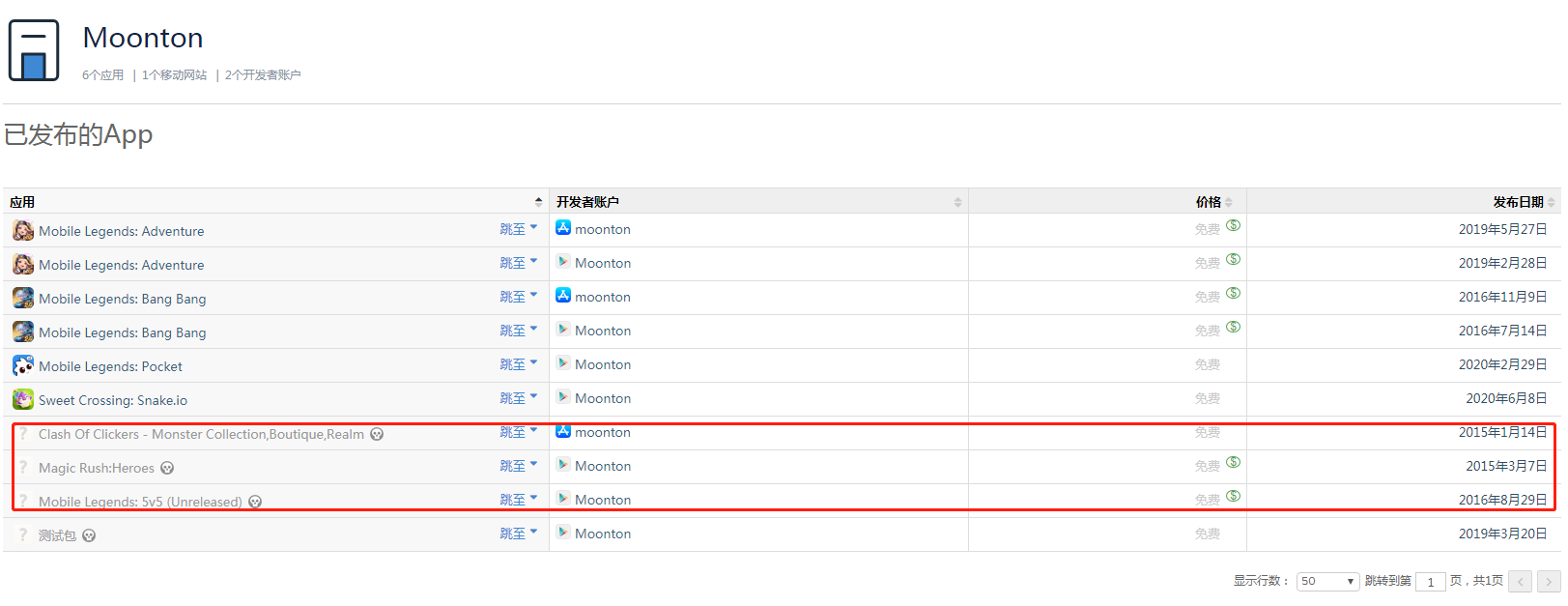Click the 跳转到第 page number input field
1568x606 pixels.
pos(1430,582)
